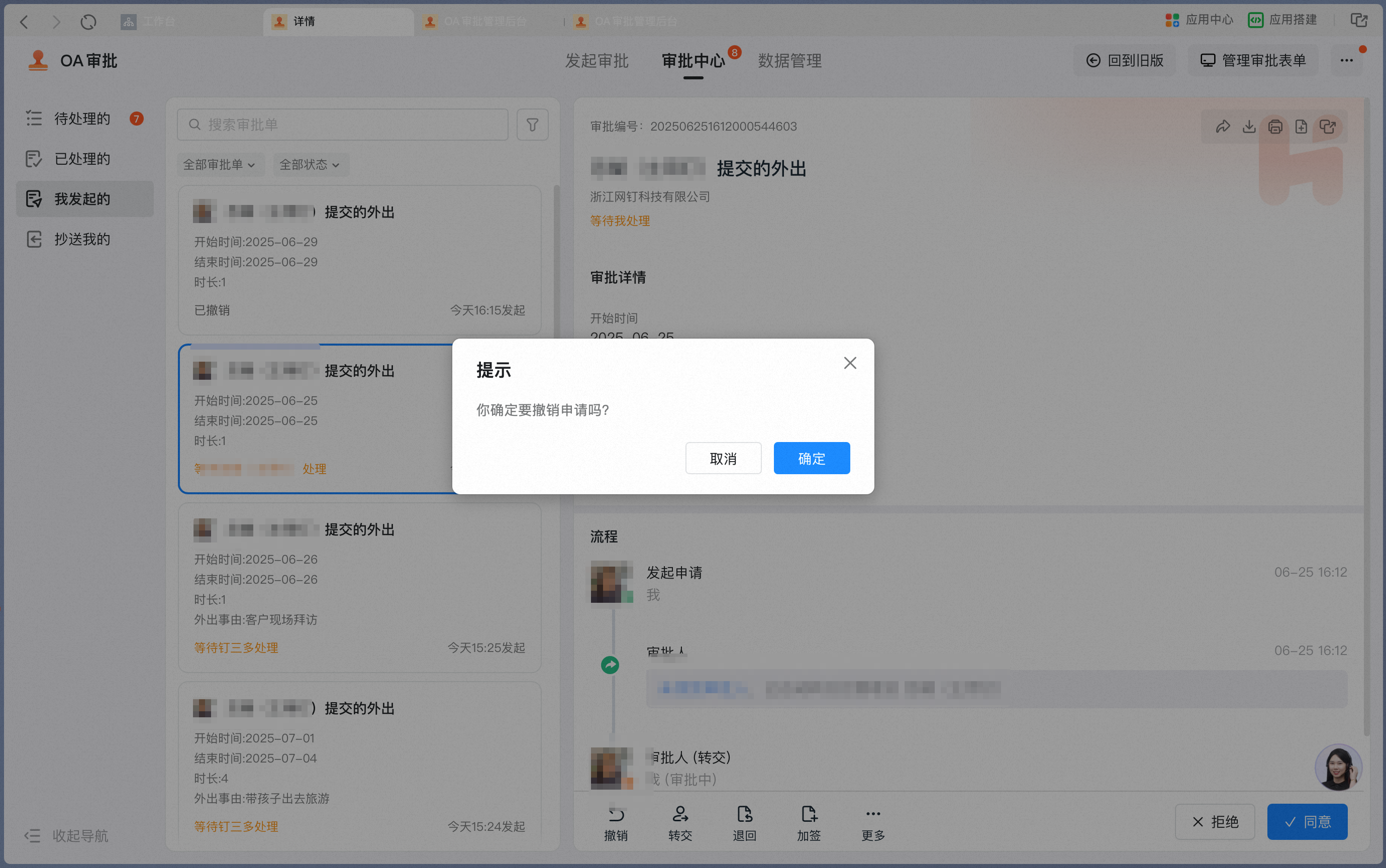
Task: Select the 详情 tab
Action: click(338, 22)
